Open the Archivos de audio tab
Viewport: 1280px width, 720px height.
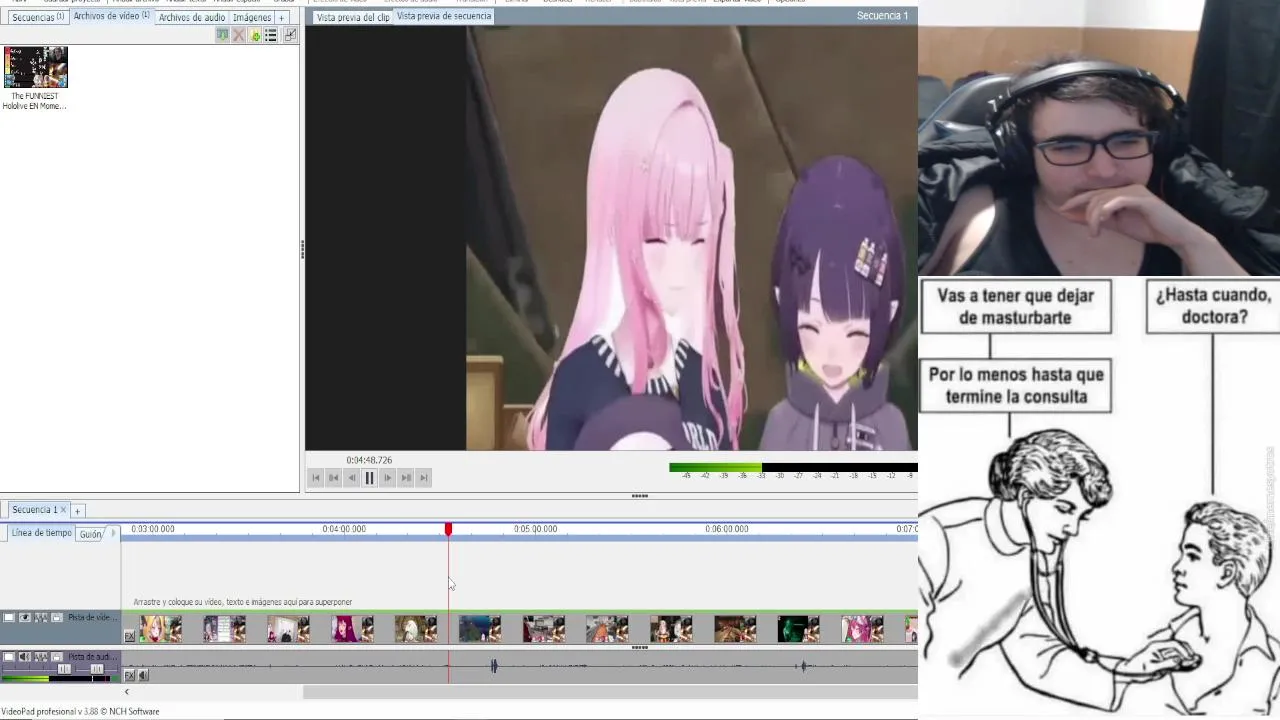point(191,17)
